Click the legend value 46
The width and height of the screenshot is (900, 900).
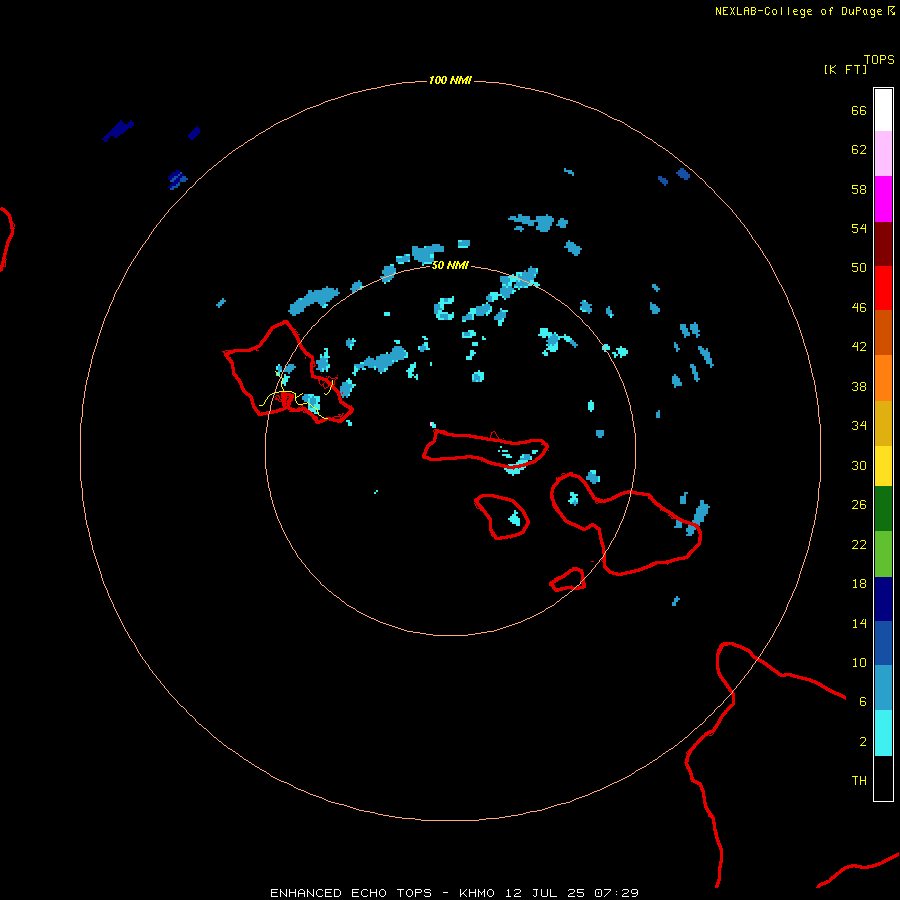pyautogui.click(x=859, y=307)
